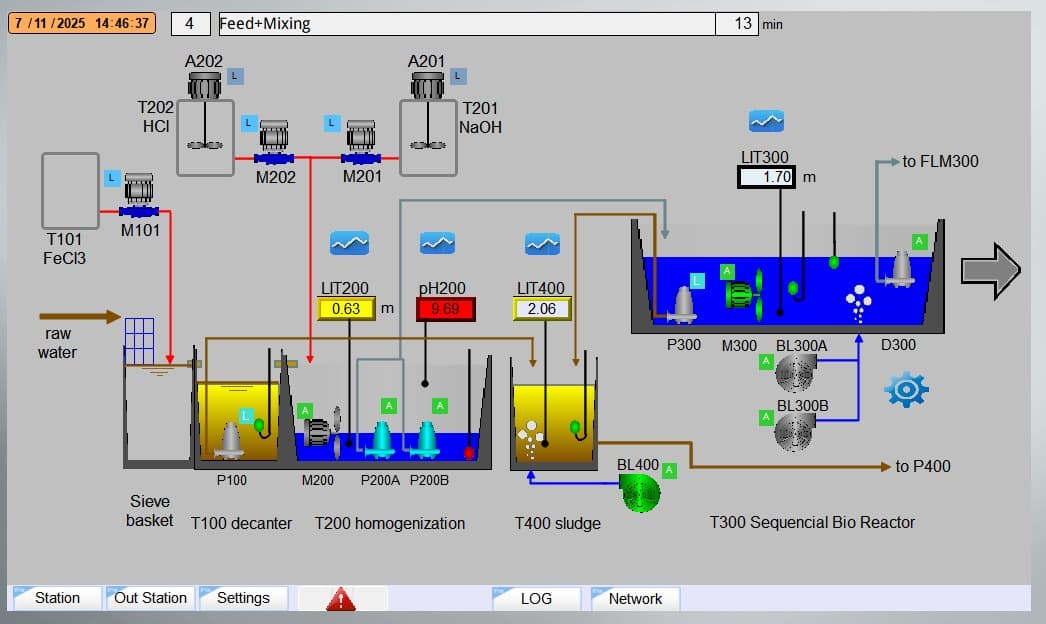The width and height of the screenshot is (1046, 624).
Task: Switch to the Out Station tab
Action: pos(148,598)
